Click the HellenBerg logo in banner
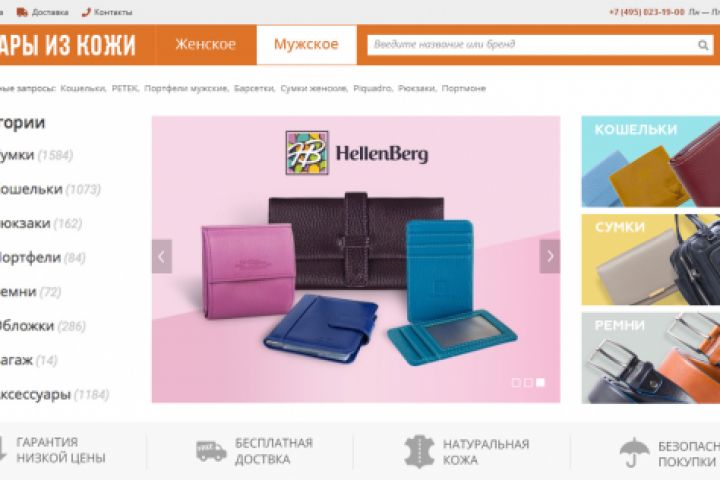Screen dimensions: 720x480 (x=357, y=153)
